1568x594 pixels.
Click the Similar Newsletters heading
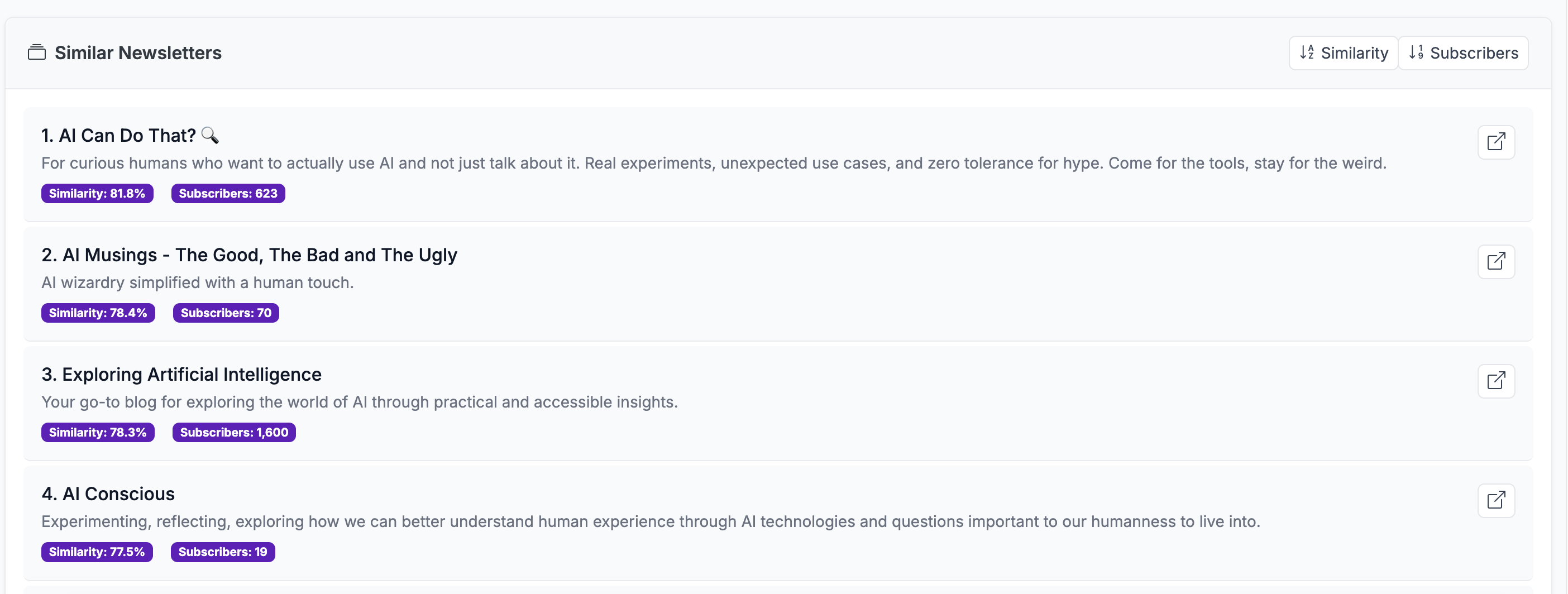click(137, 53)
